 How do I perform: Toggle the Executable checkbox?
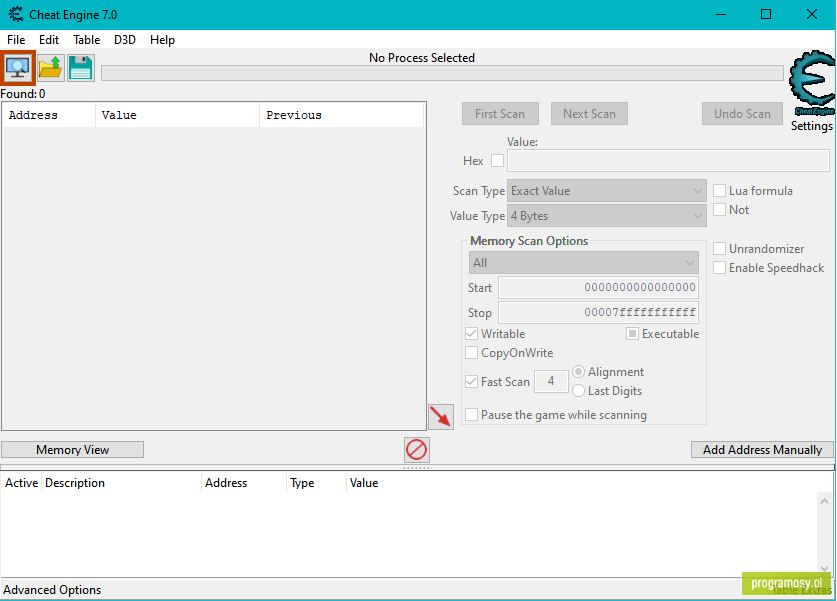[633, 334]
